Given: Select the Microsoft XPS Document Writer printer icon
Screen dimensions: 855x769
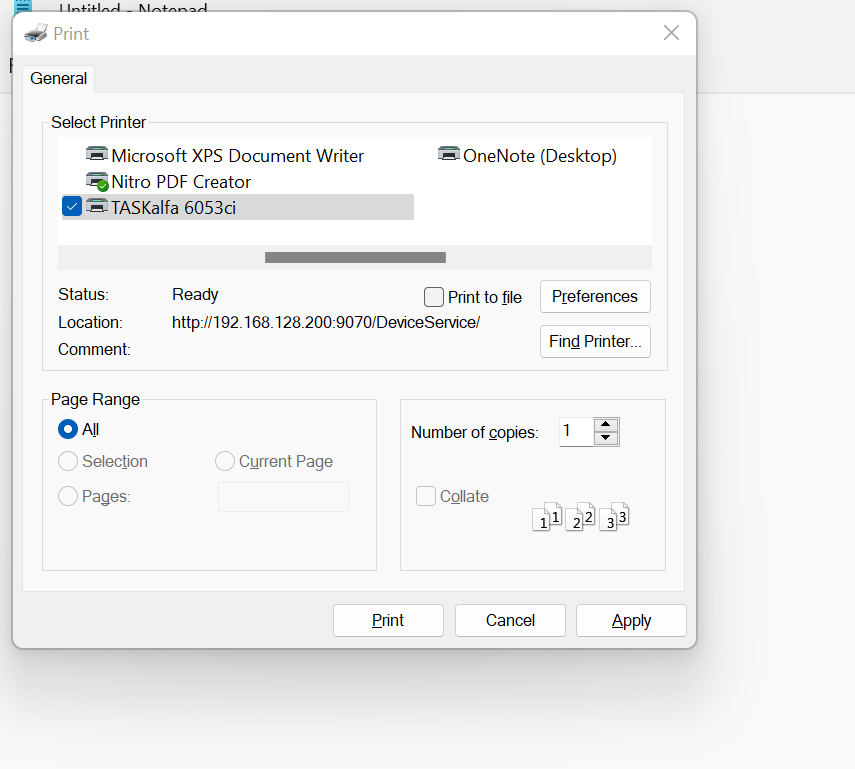Looking at the screenshot, I should point(97,154).
